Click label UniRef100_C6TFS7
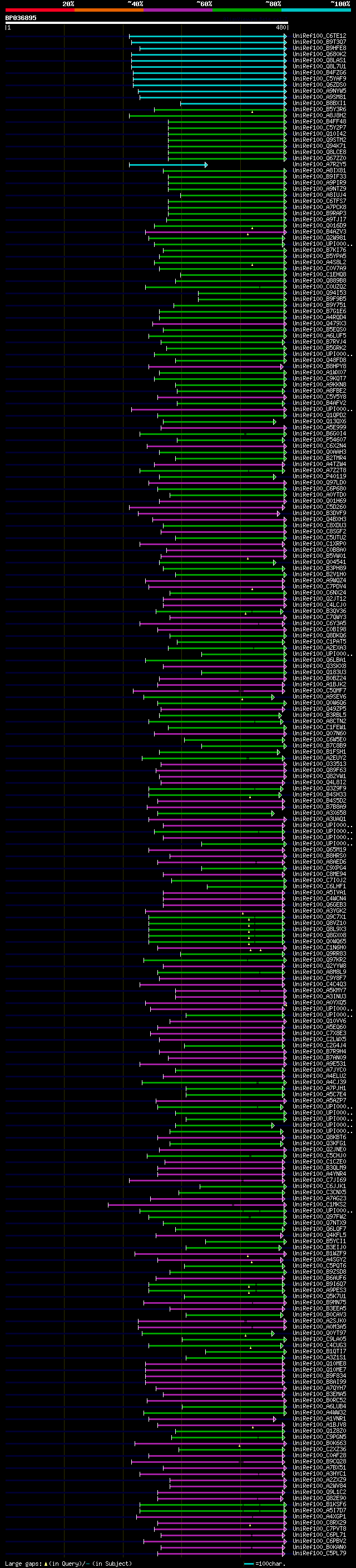This screenshot has width=356, height=1568. tap(319, 201)
